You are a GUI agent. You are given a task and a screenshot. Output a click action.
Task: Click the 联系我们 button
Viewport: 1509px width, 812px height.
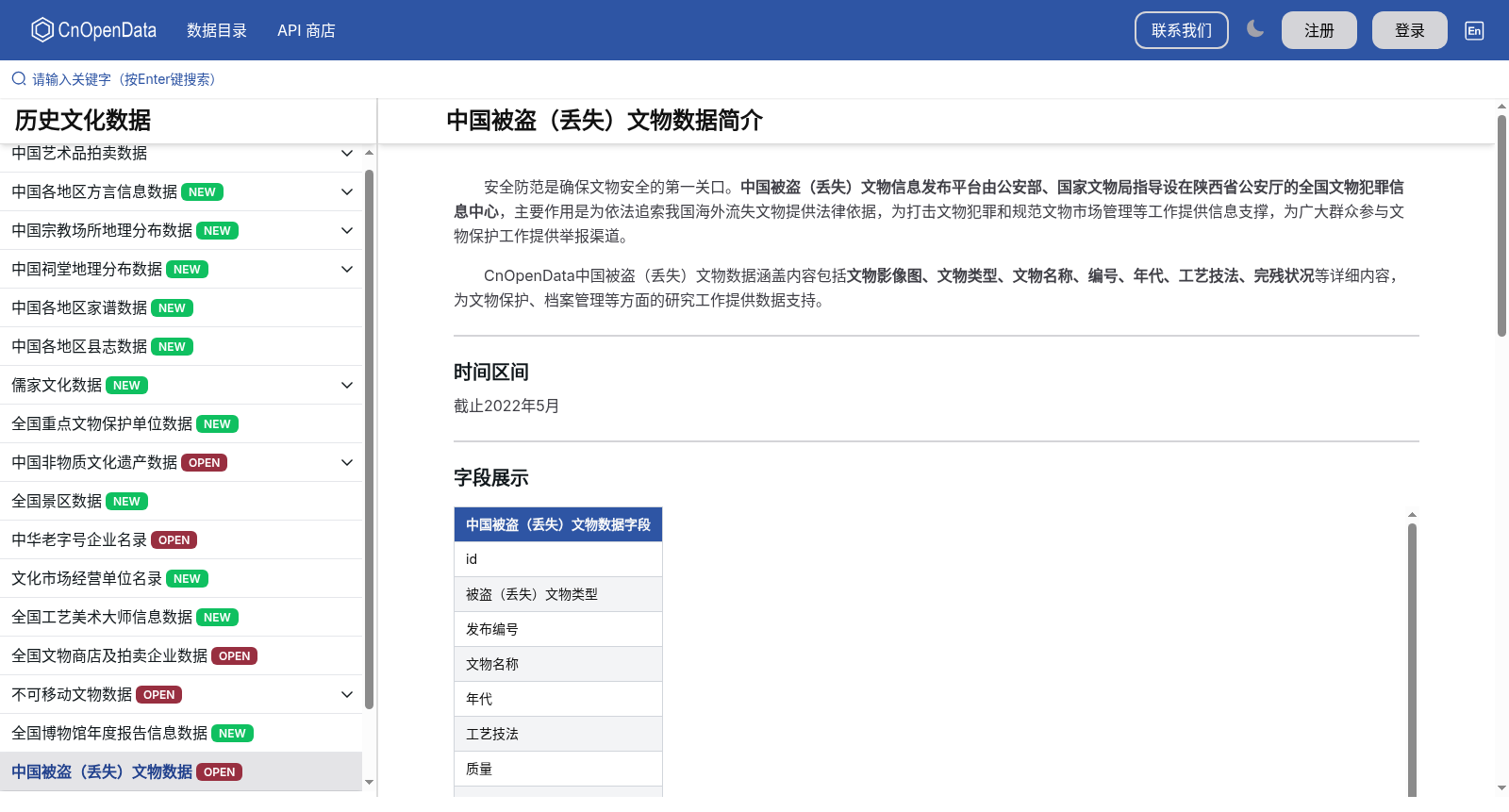(x=1182, y=30)
